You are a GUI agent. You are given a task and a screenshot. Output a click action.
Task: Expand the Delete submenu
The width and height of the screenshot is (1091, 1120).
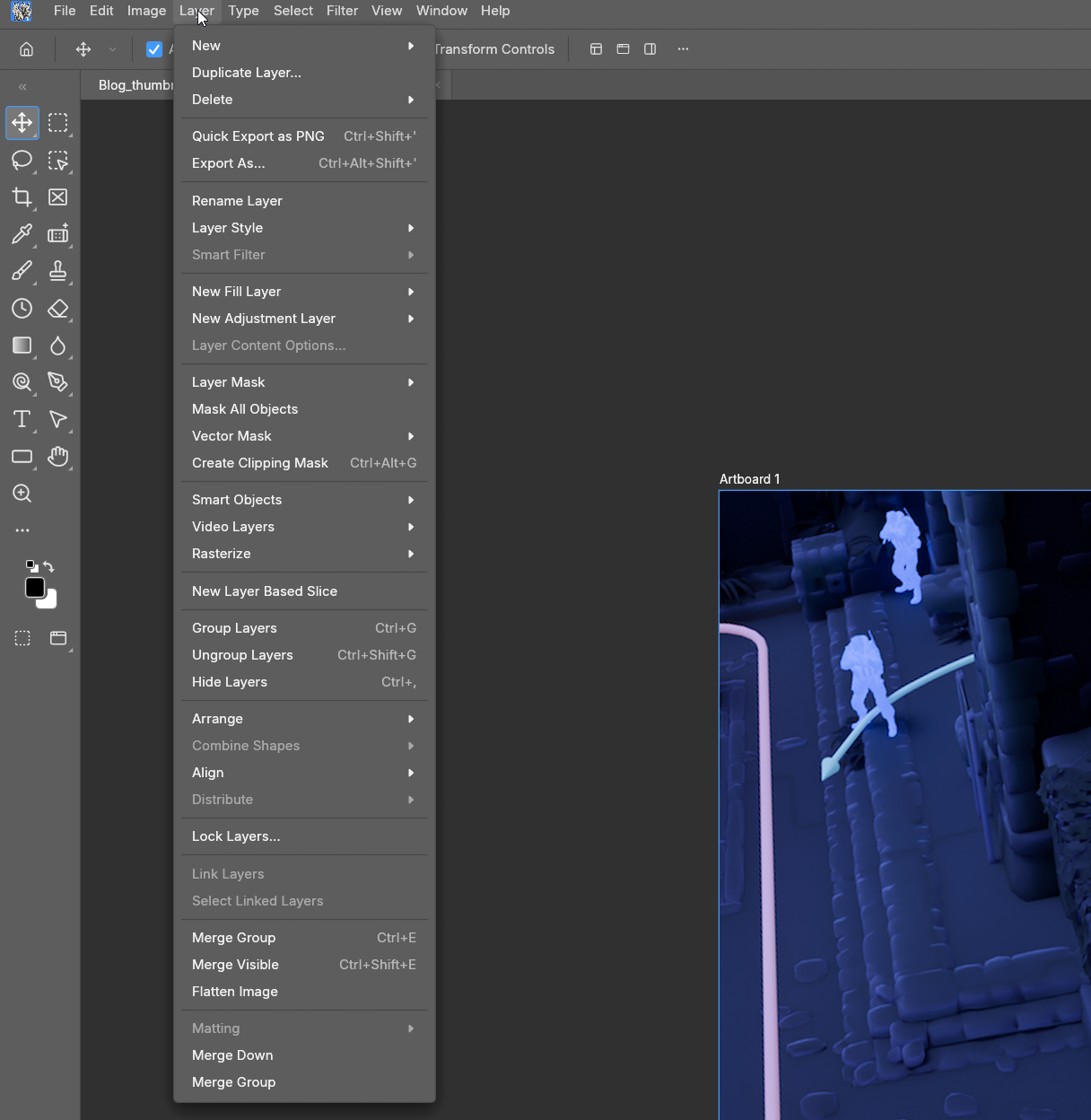pyautogui.click(x=304, y=100)
